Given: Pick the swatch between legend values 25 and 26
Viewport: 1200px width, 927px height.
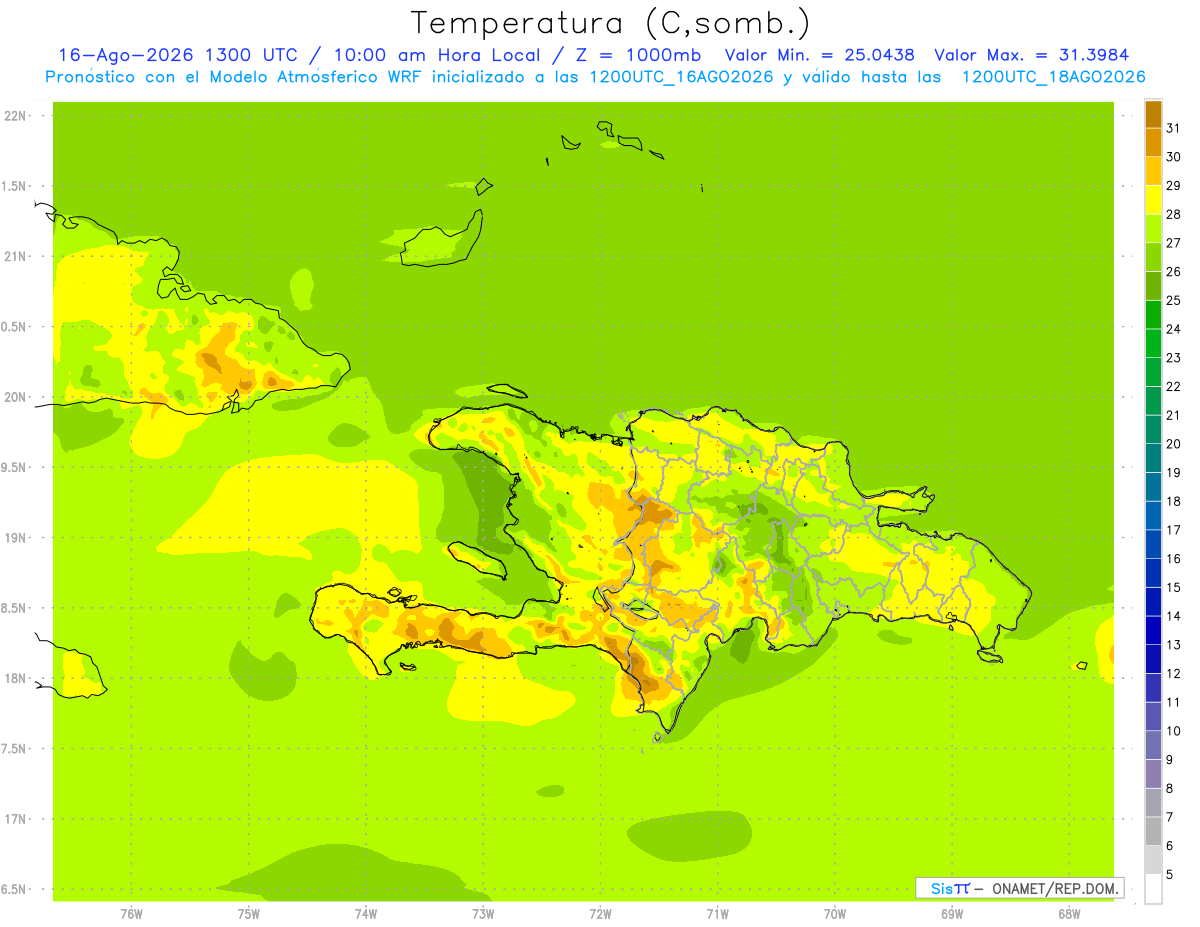Looking at the screenshot, I should pos(1153,286).
